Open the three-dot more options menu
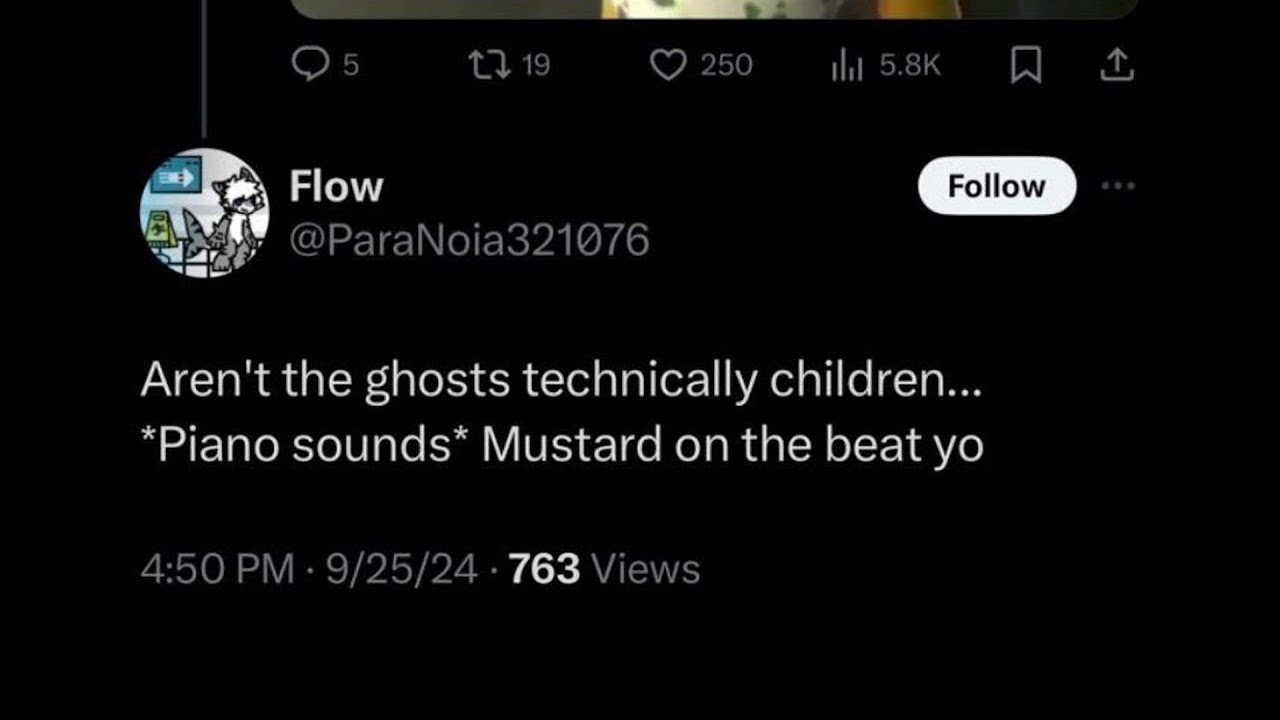 [x=1118, y=186]
